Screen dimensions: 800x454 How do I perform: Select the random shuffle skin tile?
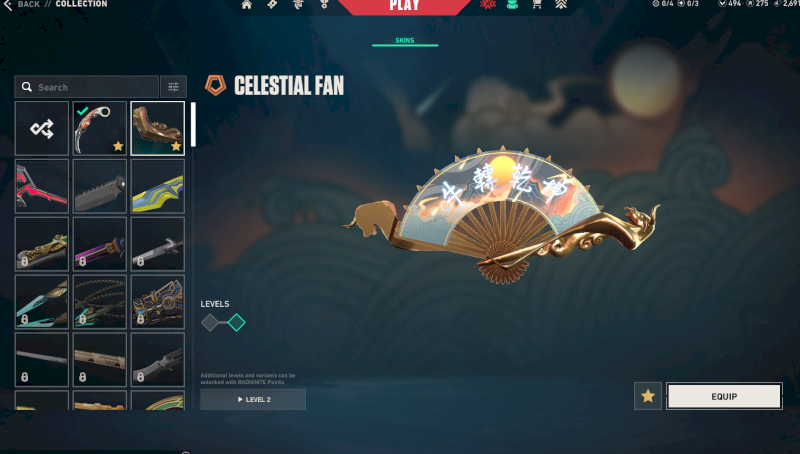click(x=42, y=128)
